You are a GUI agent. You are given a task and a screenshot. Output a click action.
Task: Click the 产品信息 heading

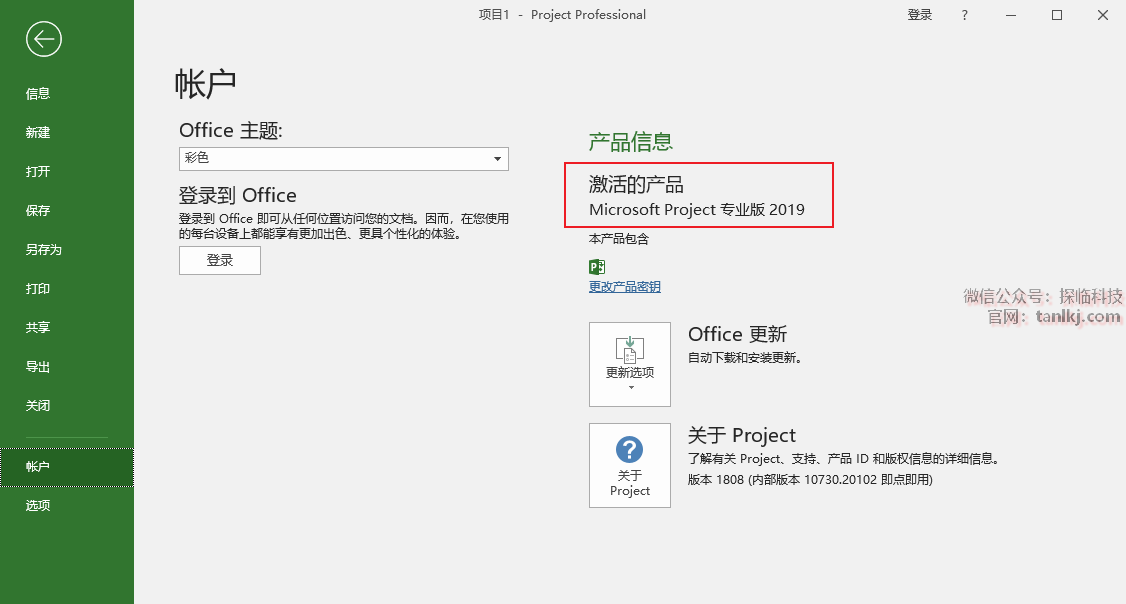pyautogui.click(x=631, y=142)
